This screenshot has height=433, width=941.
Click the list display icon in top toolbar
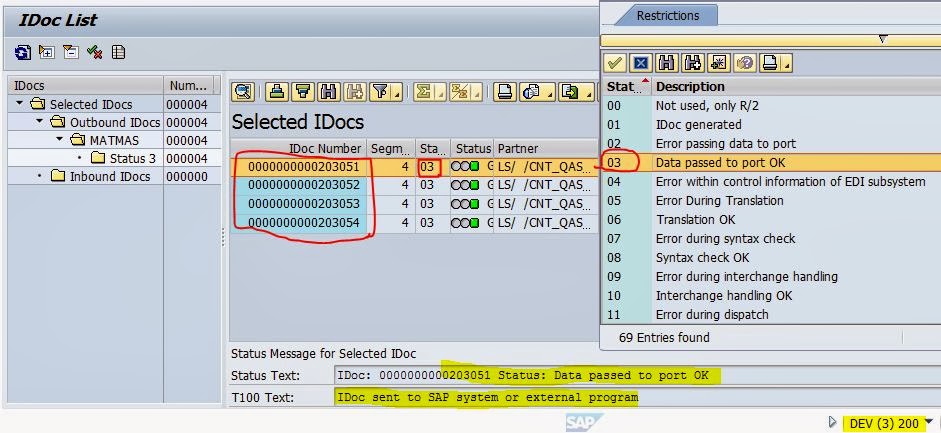click(x=119, y=52)
